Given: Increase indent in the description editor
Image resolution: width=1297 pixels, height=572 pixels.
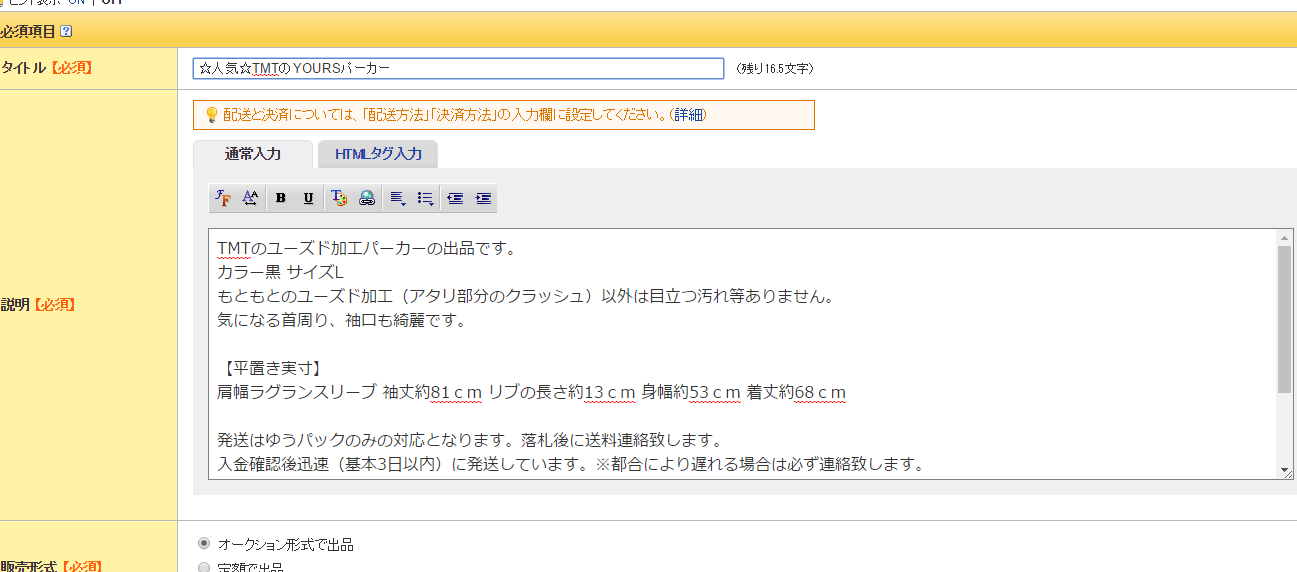Looking at the screenshot, I should point(483,198).
